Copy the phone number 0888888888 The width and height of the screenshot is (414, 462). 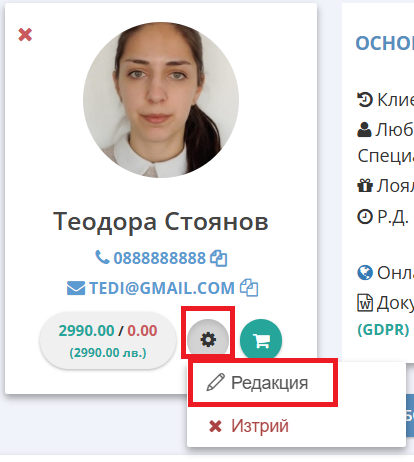[219, 258]
